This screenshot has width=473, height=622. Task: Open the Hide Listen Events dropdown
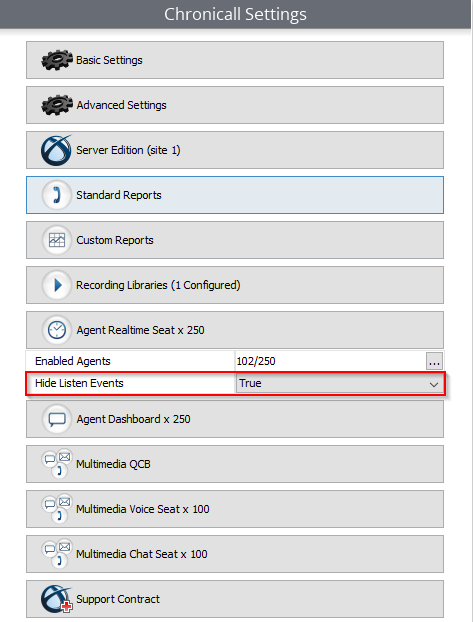[x=340, y=384]
